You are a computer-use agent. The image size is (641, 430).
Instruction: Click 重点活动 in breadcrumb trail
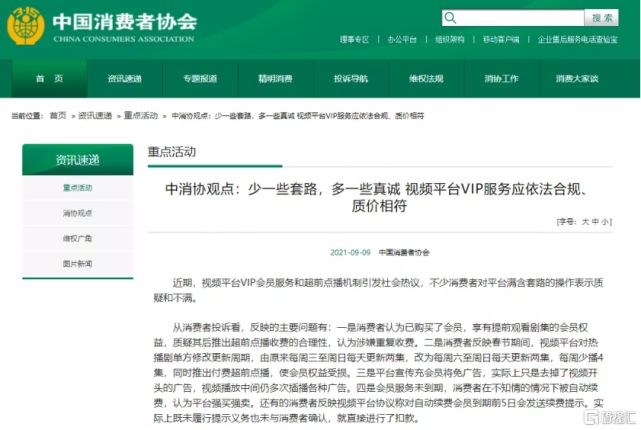coord(141,116)
